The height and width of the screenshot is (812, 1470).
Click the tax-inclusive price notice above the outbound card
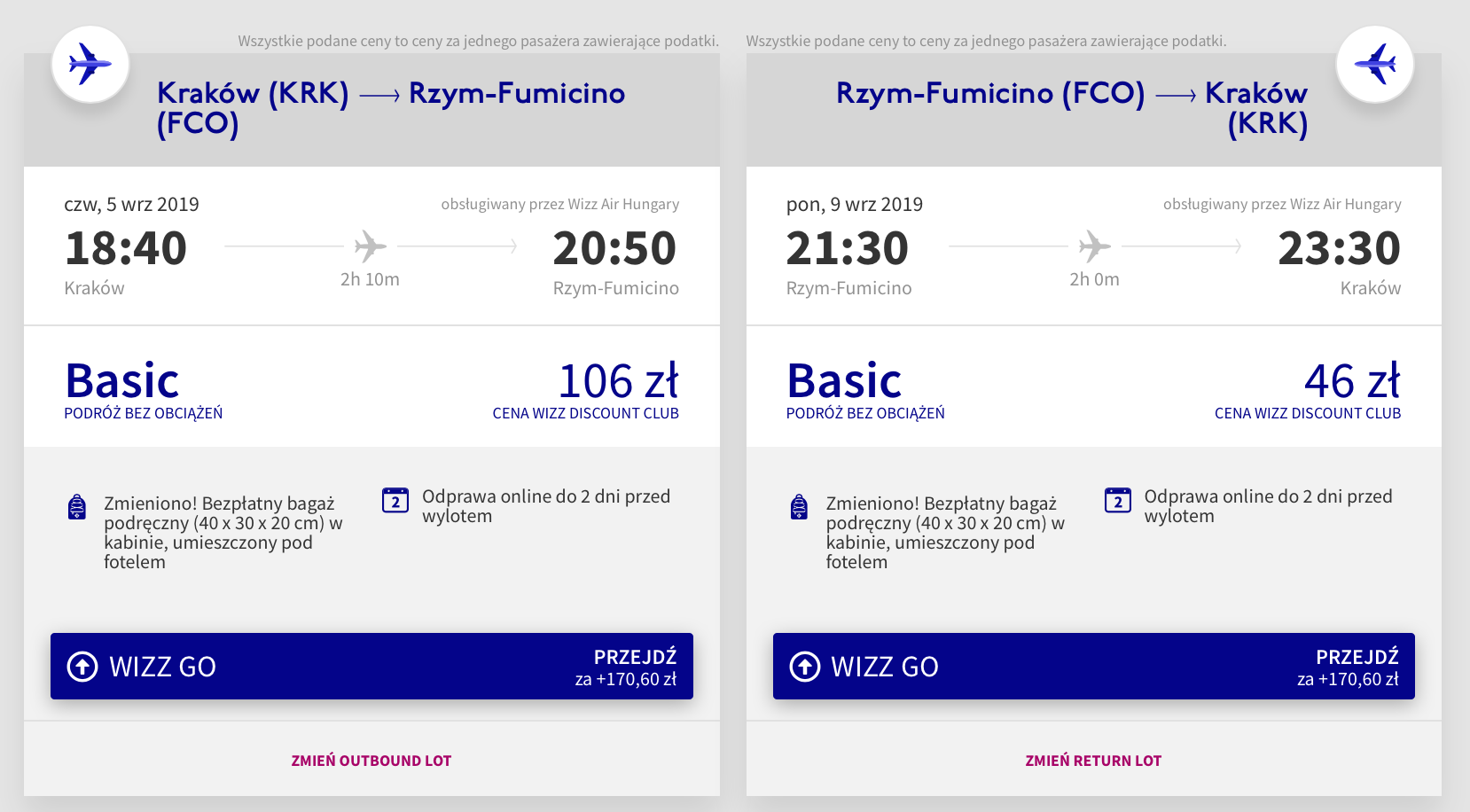[x=479, y=41]
